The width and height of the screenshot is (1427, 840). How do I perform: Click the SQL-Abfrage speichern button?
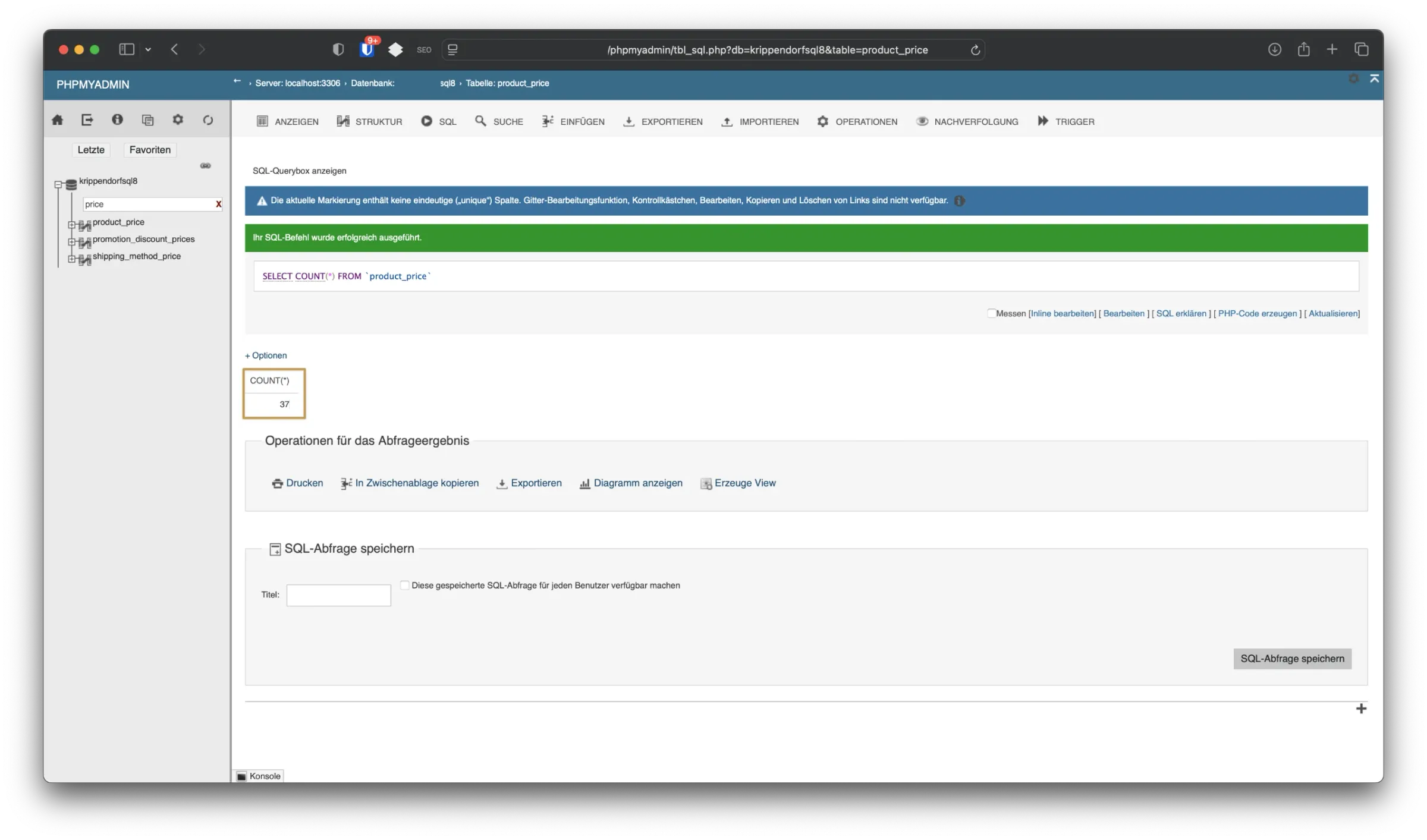(x=1292, y=659)
